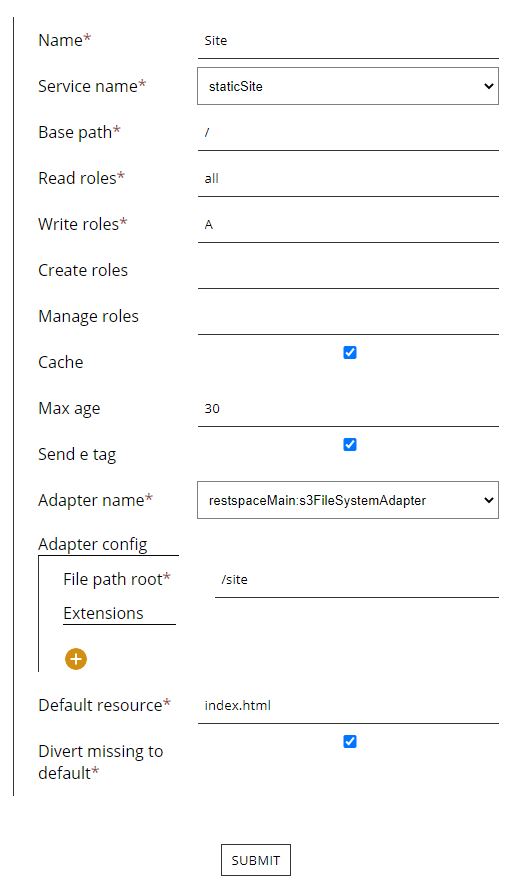
Task: Select the Cache field label
Action: 61,362
